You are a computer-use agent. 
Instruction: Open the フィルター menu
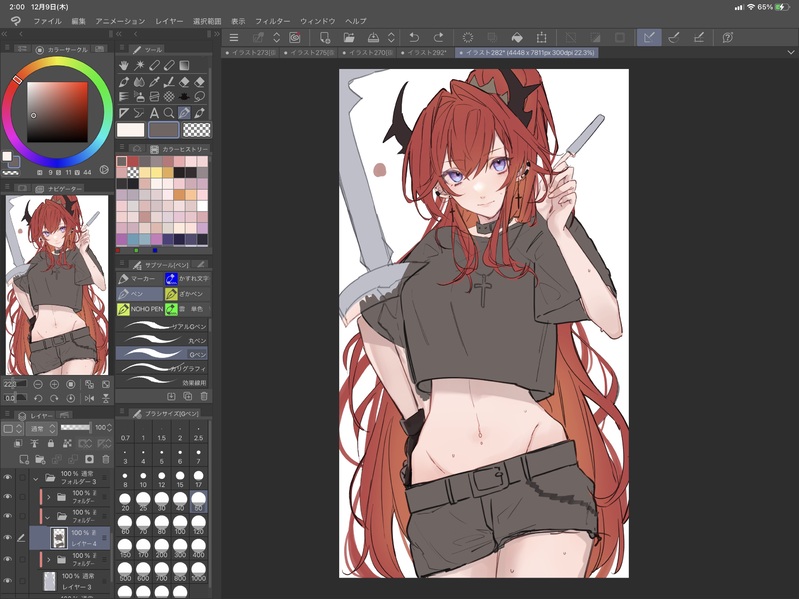pyautogui.click(x=273, y=21)
